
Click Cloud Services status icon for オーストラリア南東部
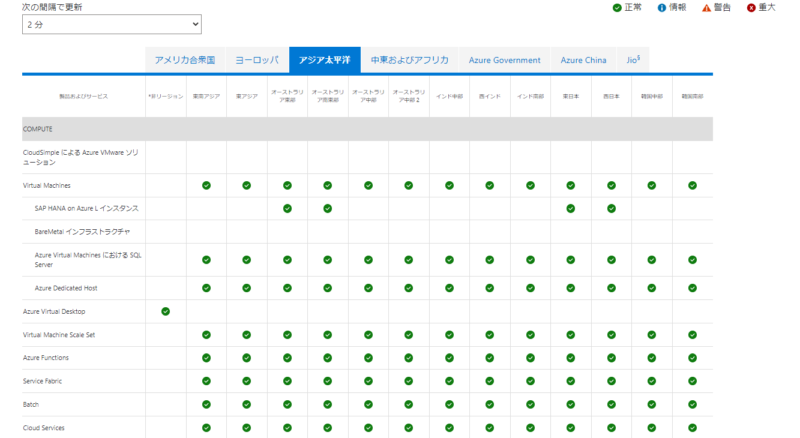[x=328, y=428]
